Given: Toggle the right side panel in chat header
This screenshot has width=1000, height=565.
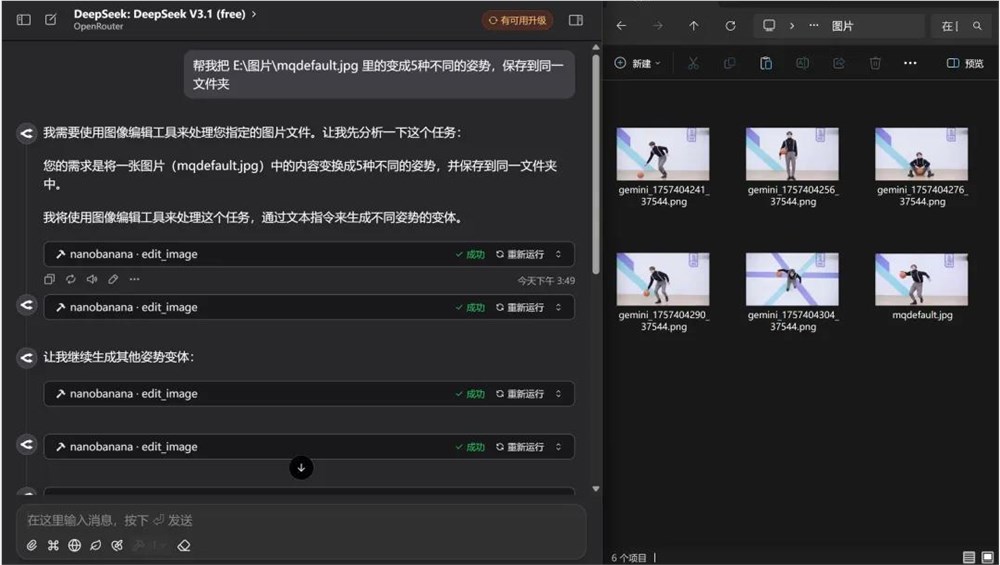Looking at the screenshot, I should tap(576, 20).
